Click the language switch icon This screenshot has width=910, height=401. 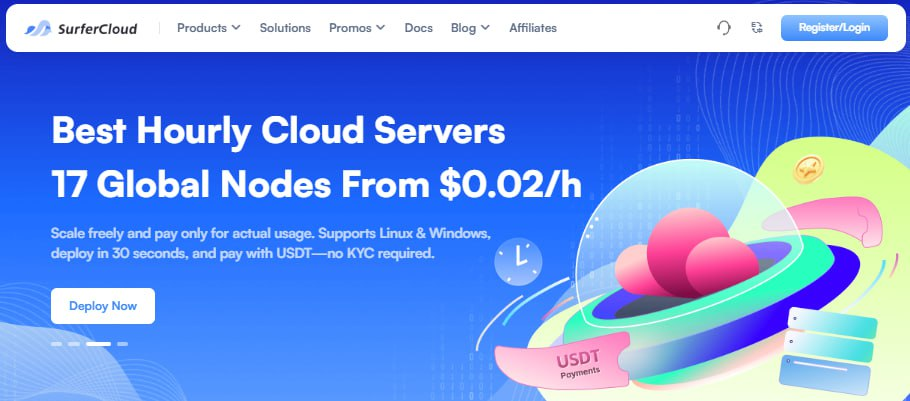tap(756, 27)
